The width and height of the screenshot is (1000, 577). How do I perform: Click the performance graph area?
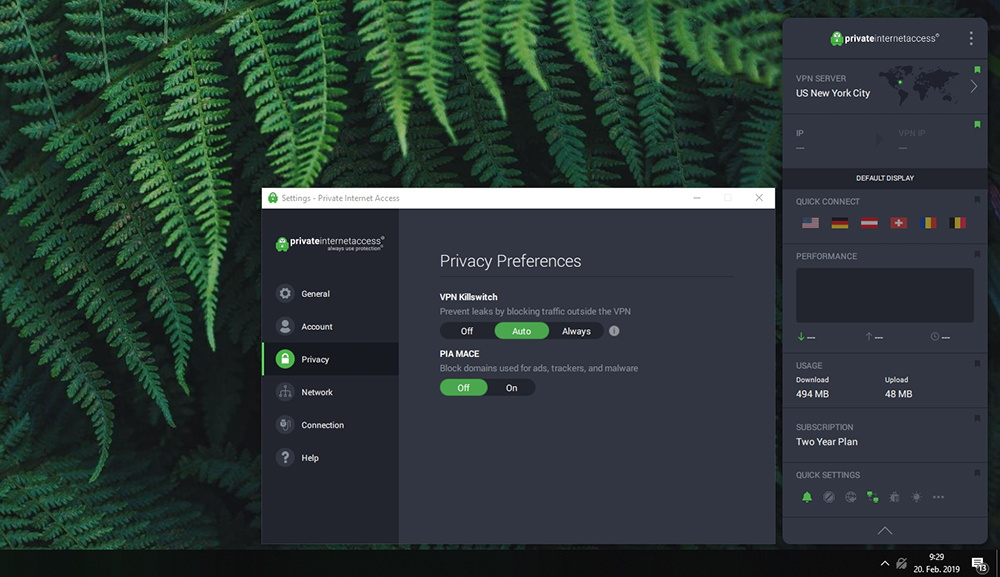tap(885, 295)
